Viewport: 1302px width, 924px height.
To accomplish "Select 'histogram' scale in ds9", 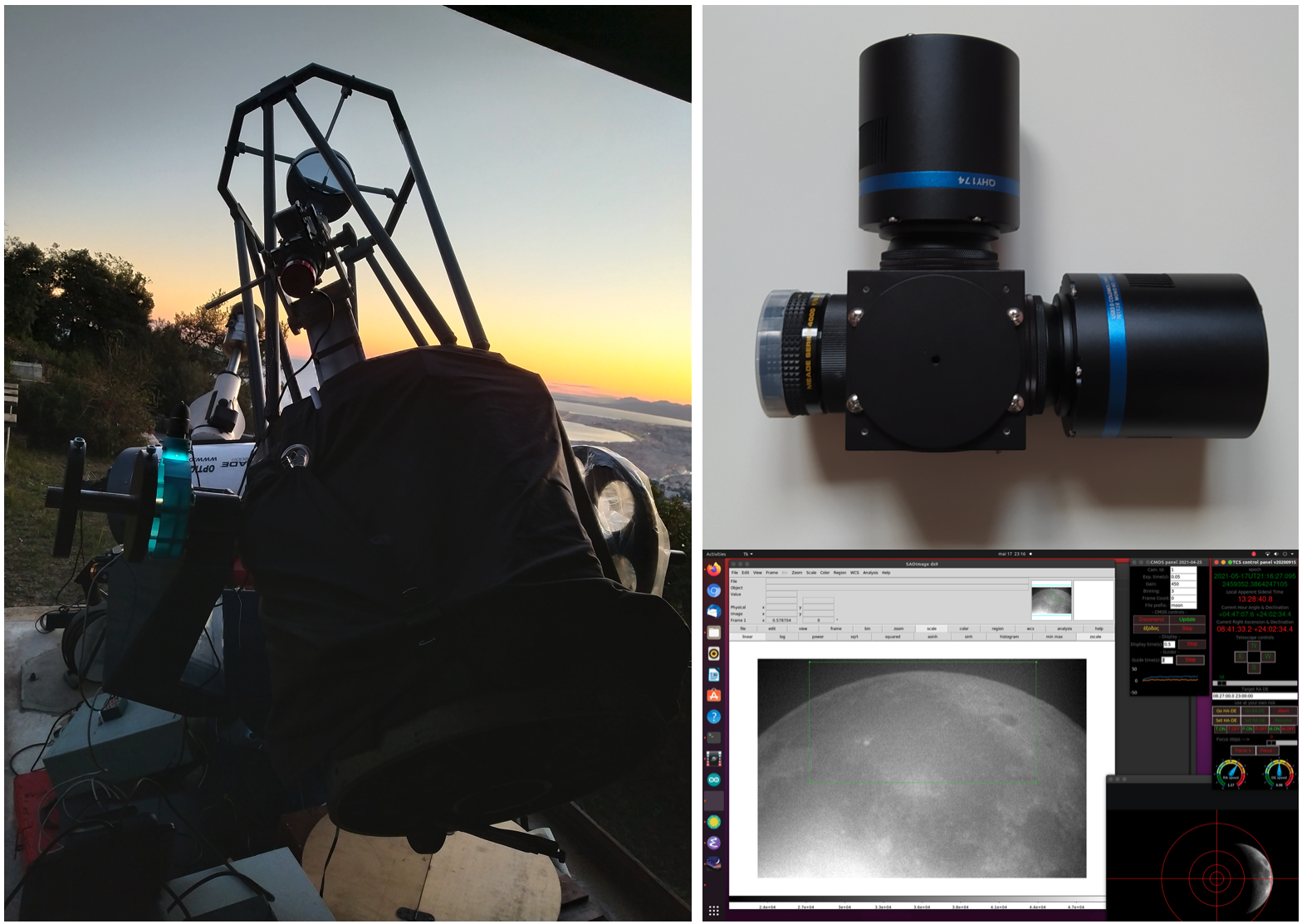I will (x=1009, y=637).
